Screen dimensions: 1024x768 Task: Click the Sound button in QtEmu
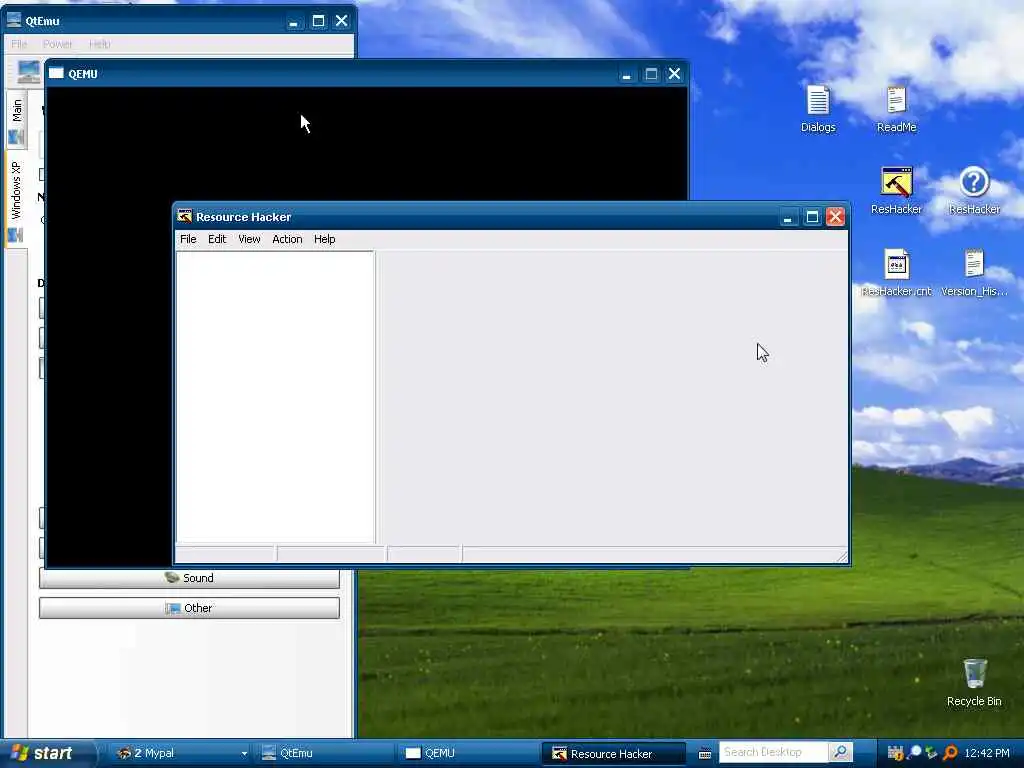point(189,578)
